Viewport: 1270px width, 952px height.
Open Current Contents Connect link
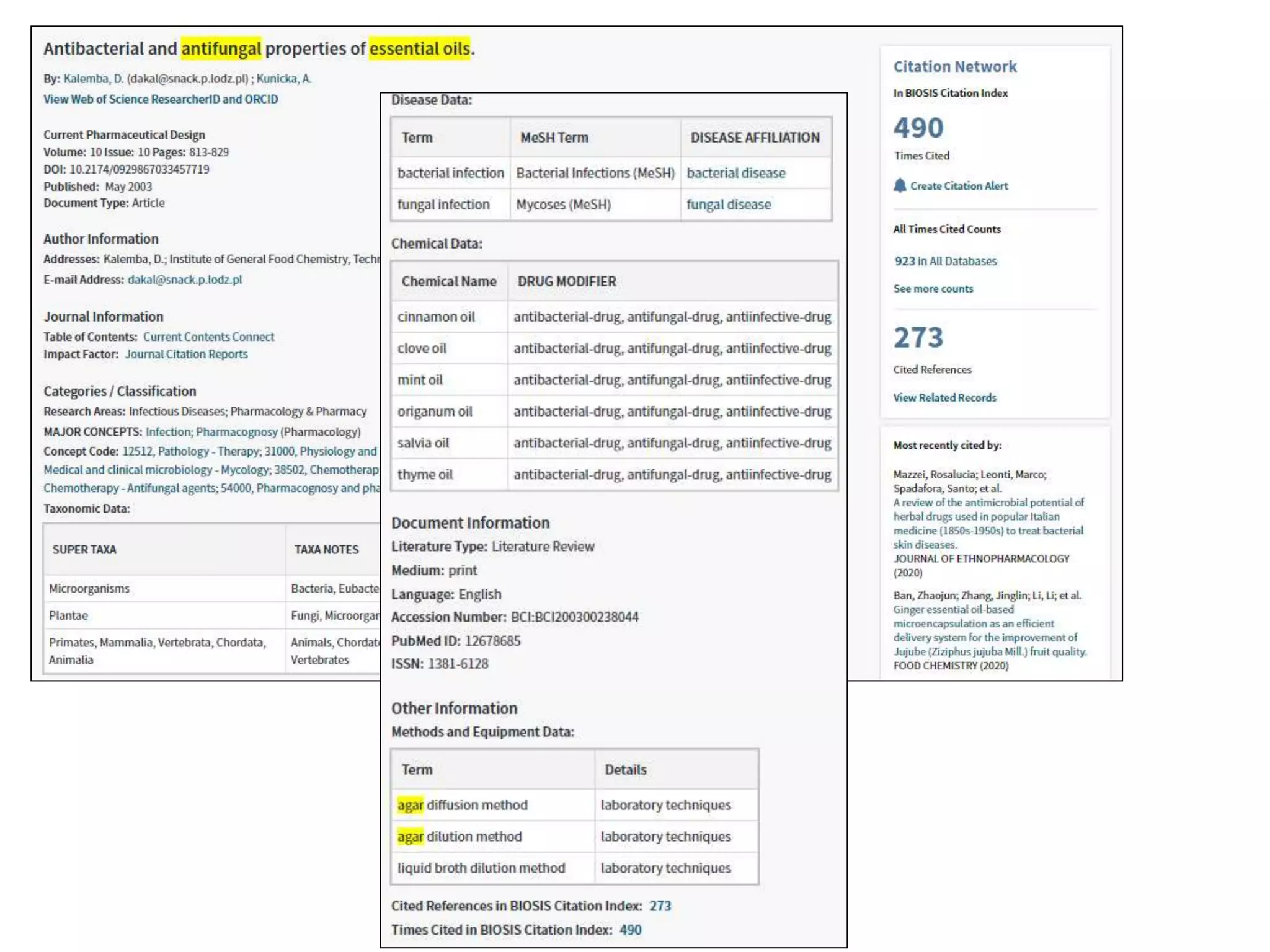208,337
